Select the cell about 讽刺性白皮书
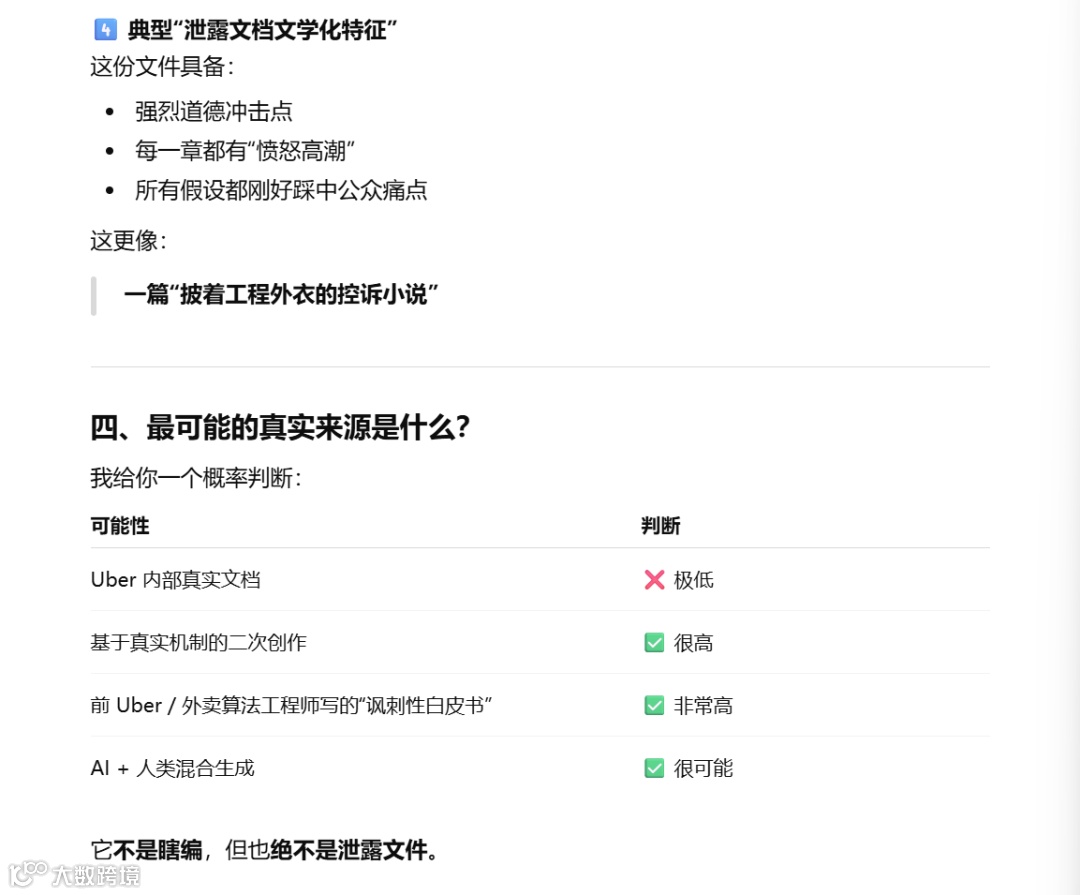The image size is (1080, 895). tap(291, 706)
